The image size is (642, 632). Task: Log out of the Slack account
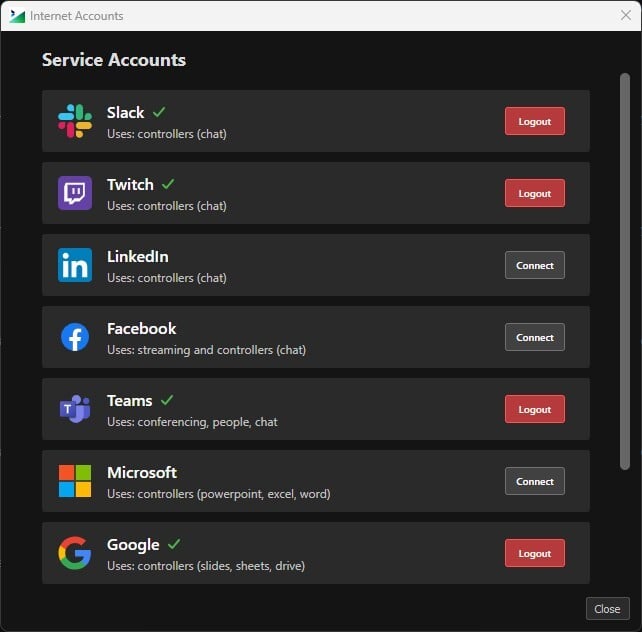click(x=535, y=121)
